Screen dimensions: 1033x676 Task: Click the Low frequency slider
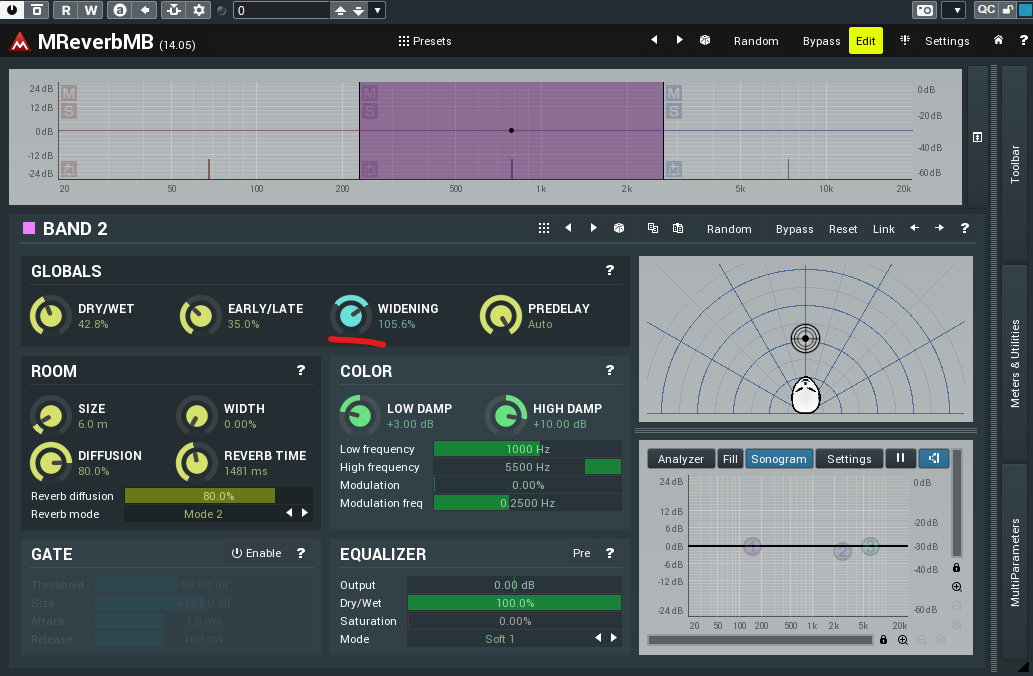[527, 449]
